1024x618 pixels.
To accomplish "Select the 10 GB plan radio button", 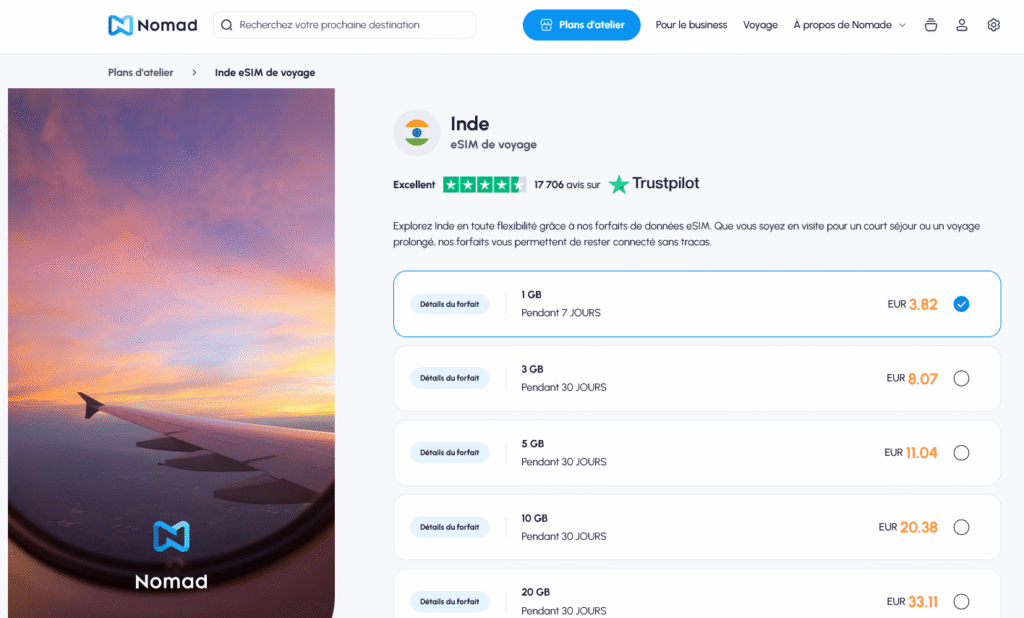I will (961, 527).
